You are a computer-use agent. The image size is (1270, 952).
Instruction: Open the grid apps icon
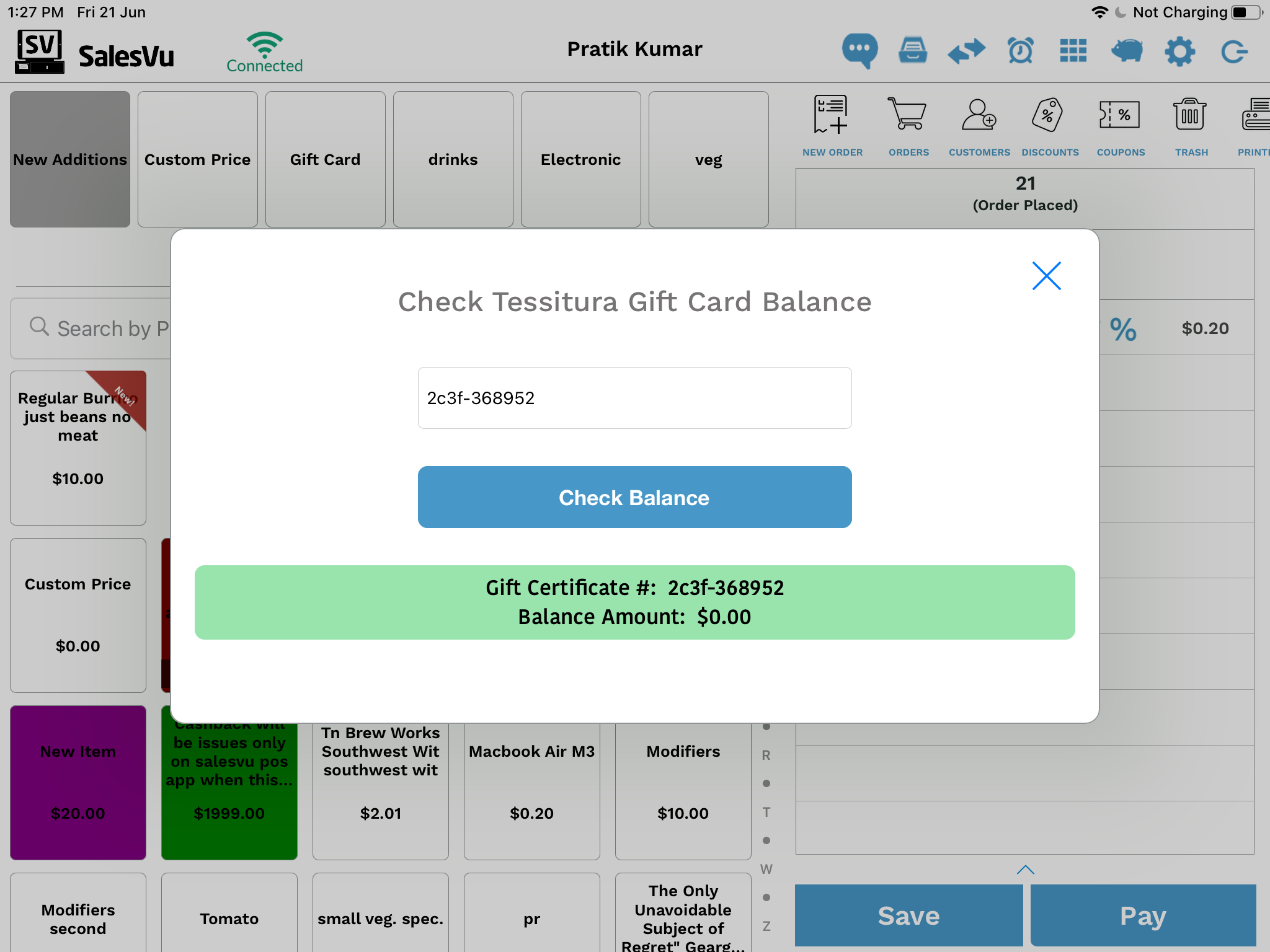pos(1073,51)
